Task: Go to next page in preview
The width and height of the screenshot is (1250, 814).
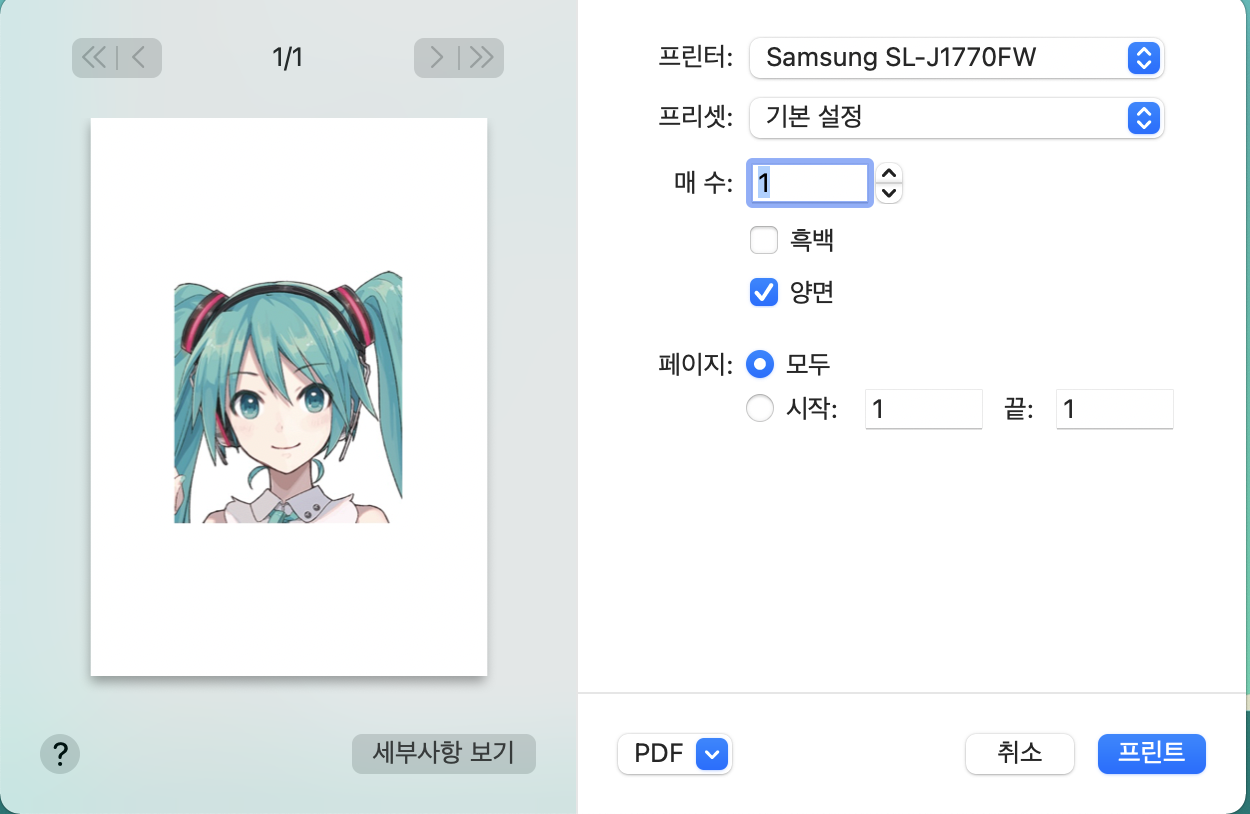Action: point(436,58)
